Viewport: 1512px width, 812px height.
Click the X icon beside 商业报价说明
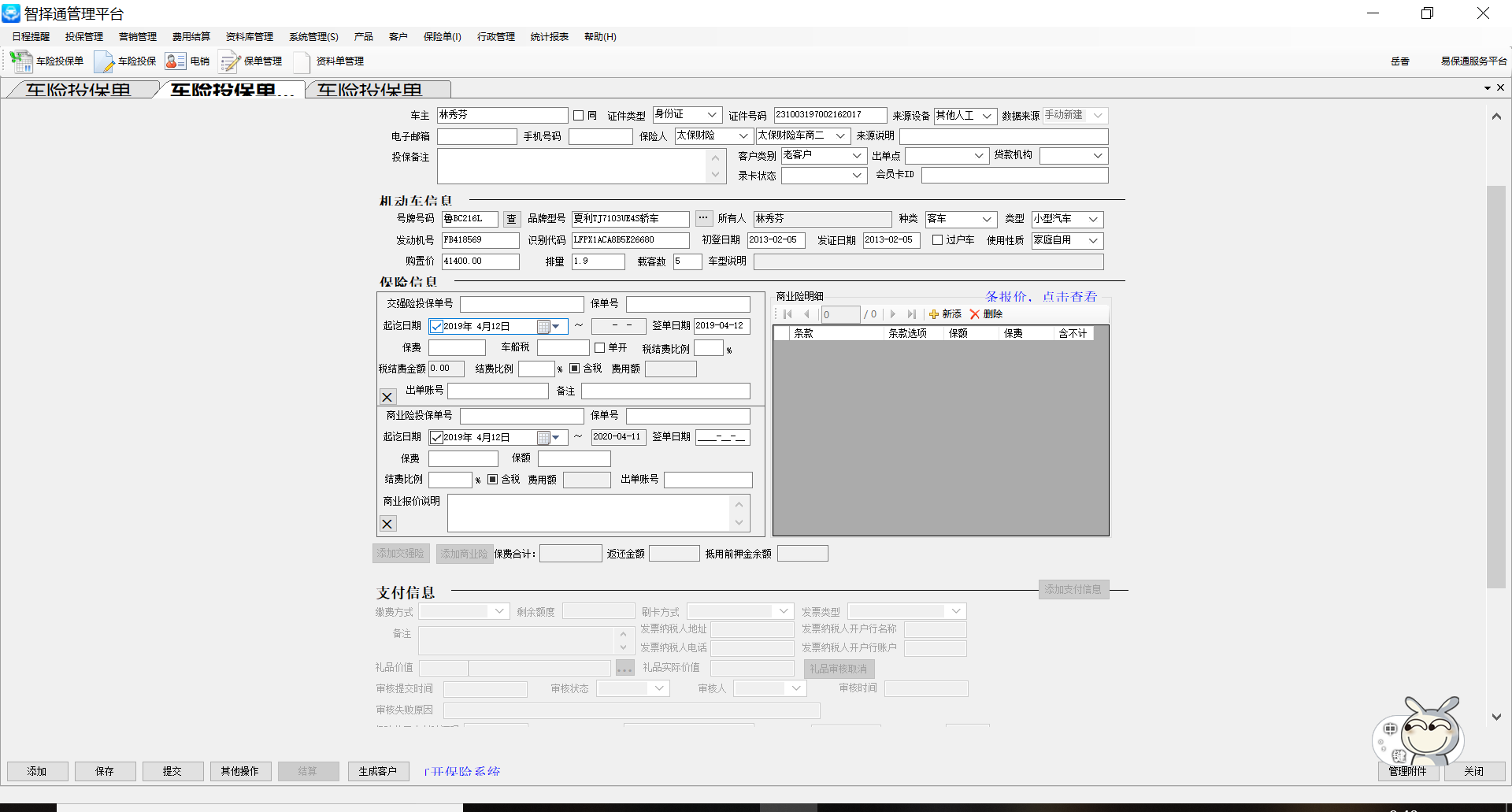[x=387, y=524]
